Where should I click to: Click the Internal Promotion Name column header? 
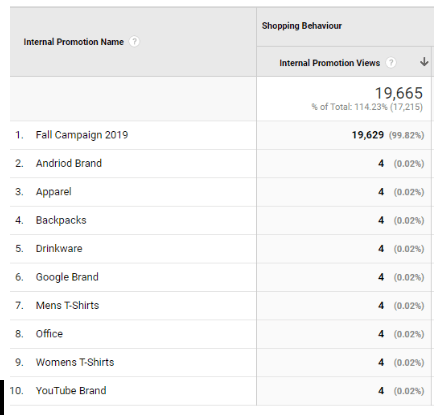[73, 42]
